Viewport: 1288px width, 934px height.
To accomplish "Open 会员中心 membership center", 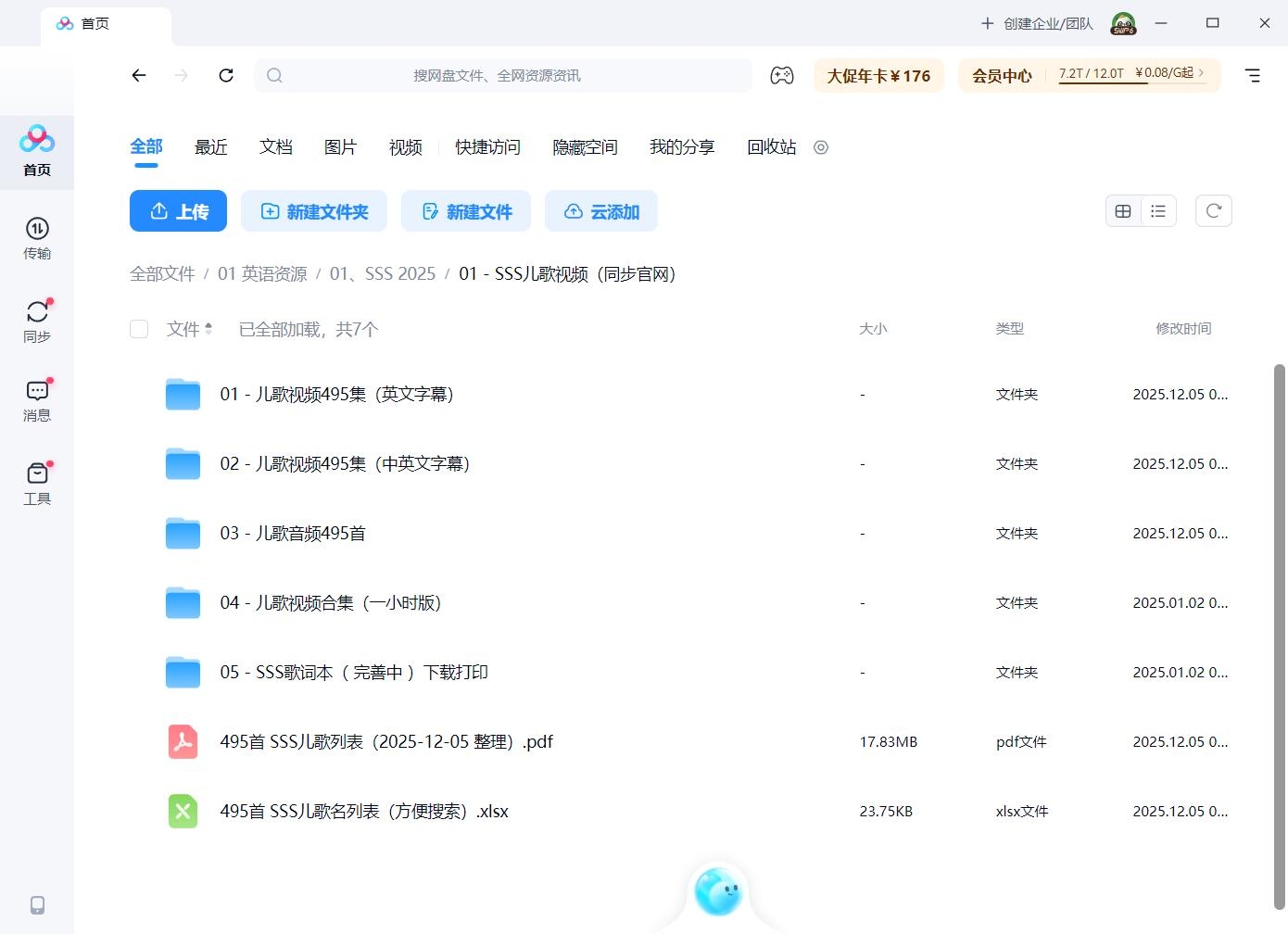I will click(1001, 75).
